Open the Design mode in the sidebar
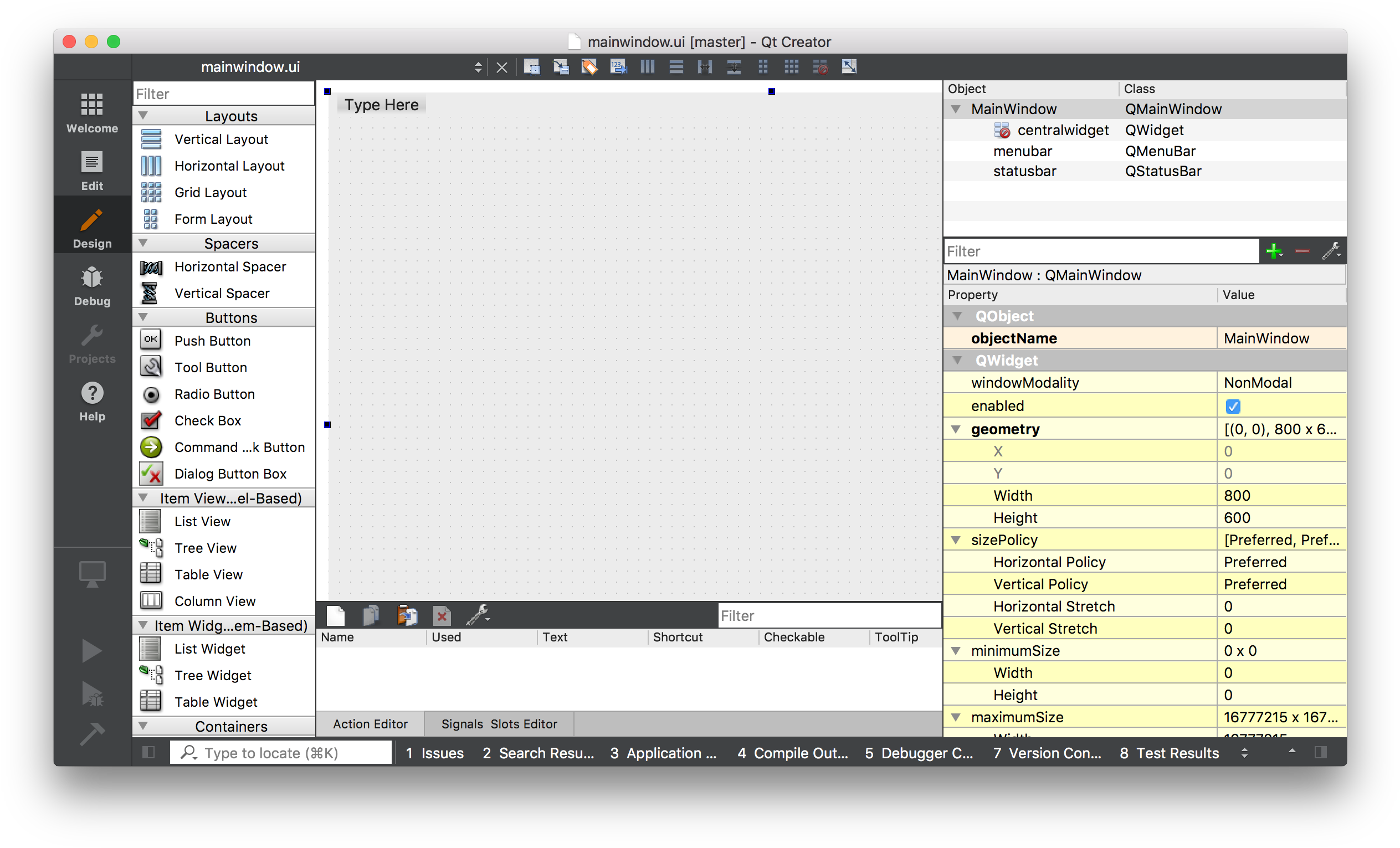 91,226
